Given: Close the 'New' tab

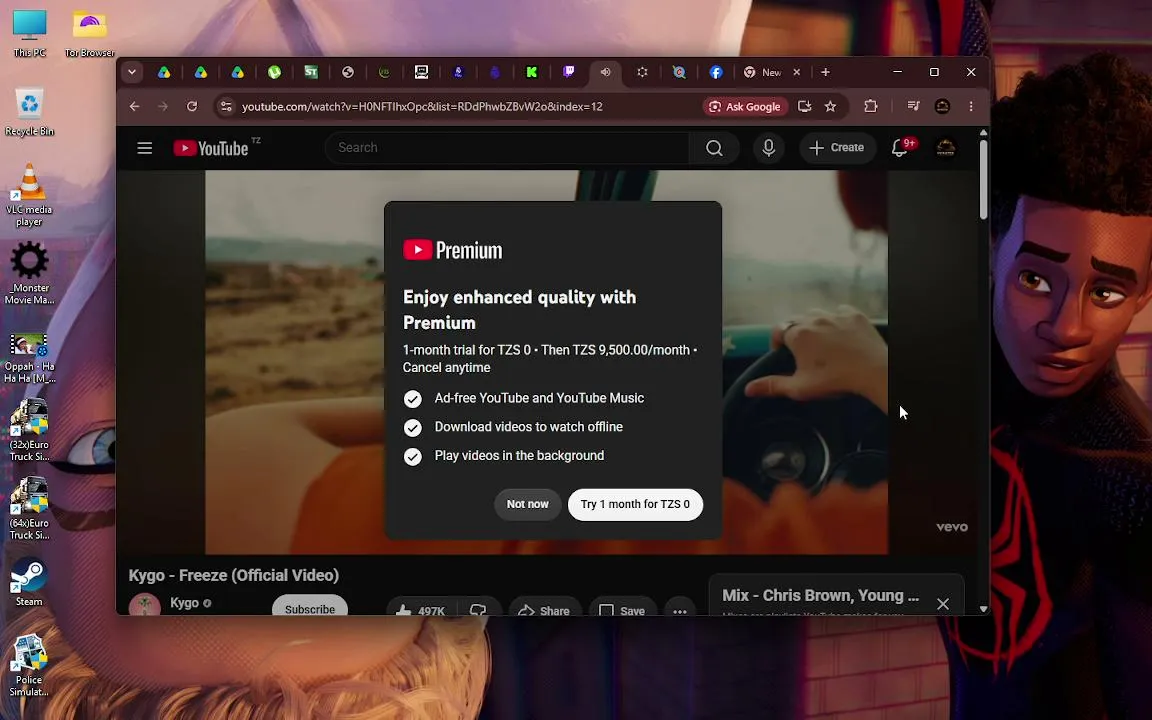Looking at the screenshot, I should tap(796, 72).
